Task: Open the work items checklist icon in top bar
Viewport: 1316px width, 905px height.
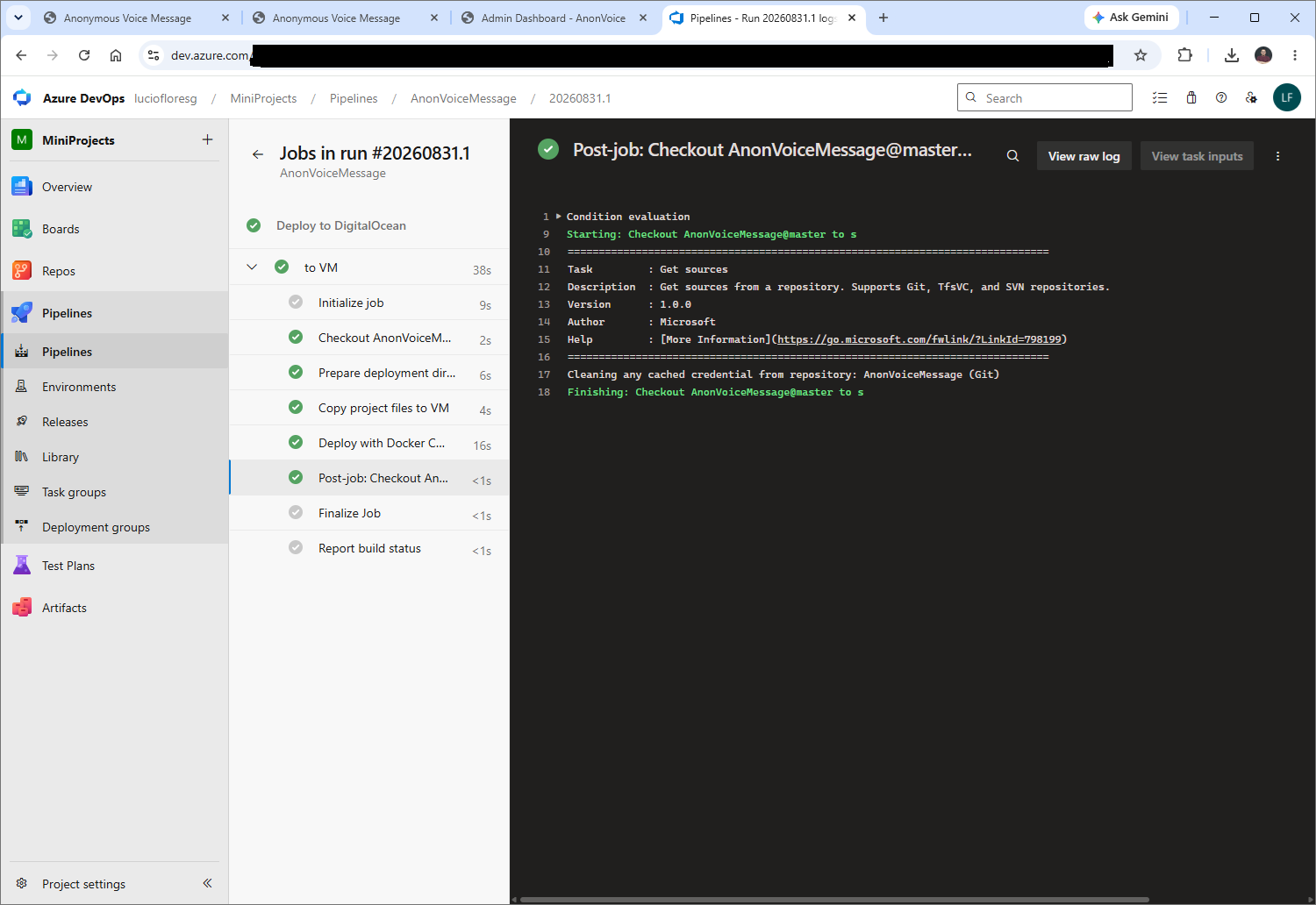Action: tap(1160, 97)
